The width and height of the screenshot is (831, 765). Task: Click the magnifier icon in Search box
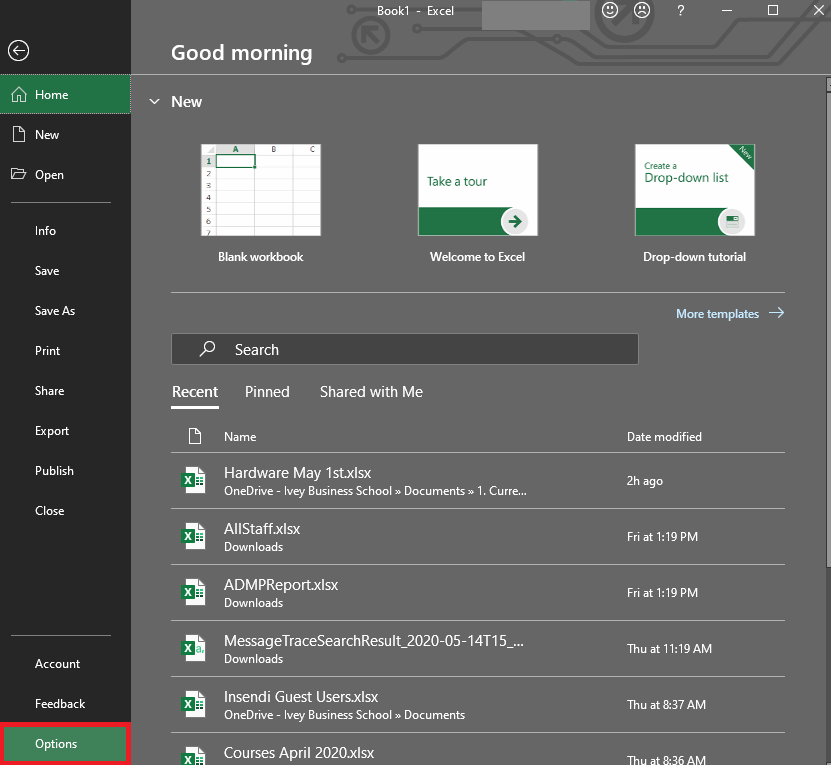pyautogui.click(x=207, y=349)
